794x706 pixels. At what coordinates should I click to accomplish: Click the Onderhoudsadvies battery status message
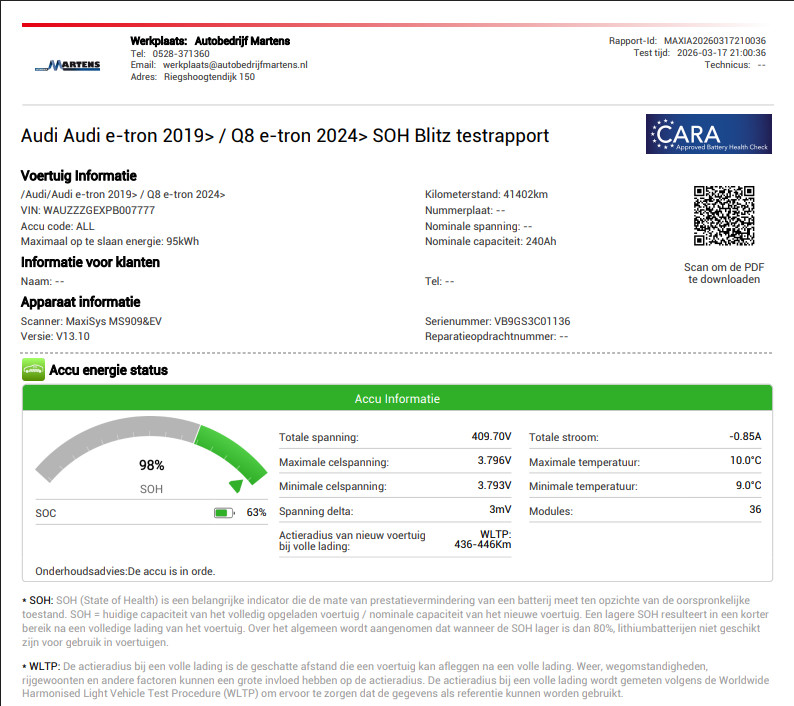click(125, 571)
